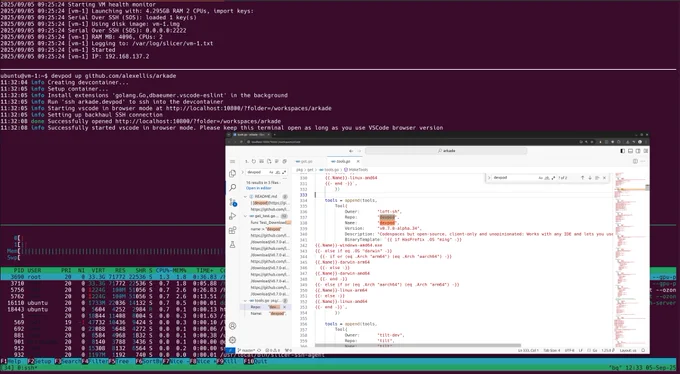Select the browser tab for tools.go
The width and height of the screenshot is (680, 374).
[x=251, y=135]
